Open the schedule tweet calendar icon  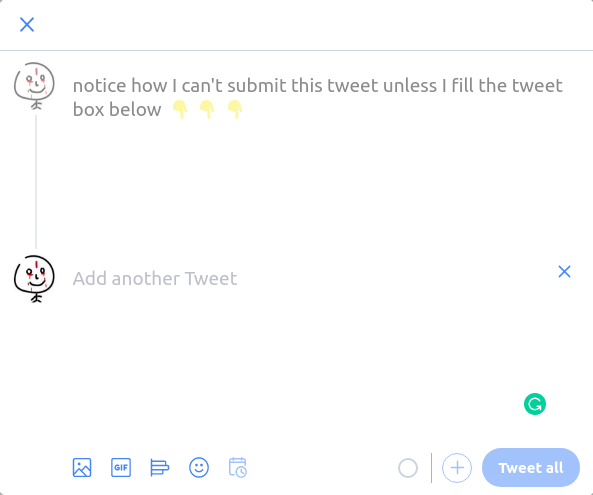[238, 468]
